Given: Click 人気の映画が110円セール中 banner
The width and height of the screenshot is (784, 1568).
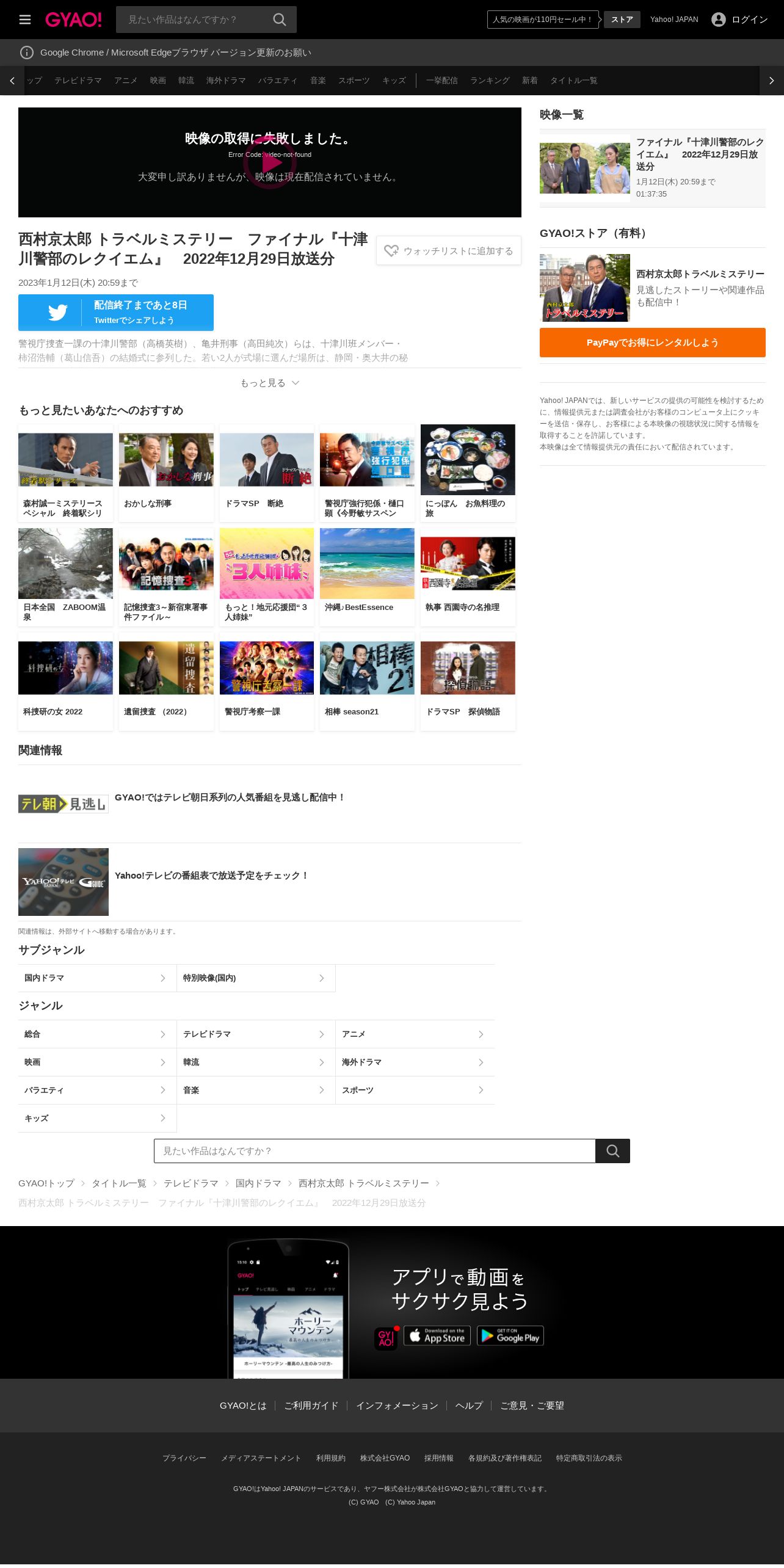Looking at the screenshot, I should [x=543, y=20].
